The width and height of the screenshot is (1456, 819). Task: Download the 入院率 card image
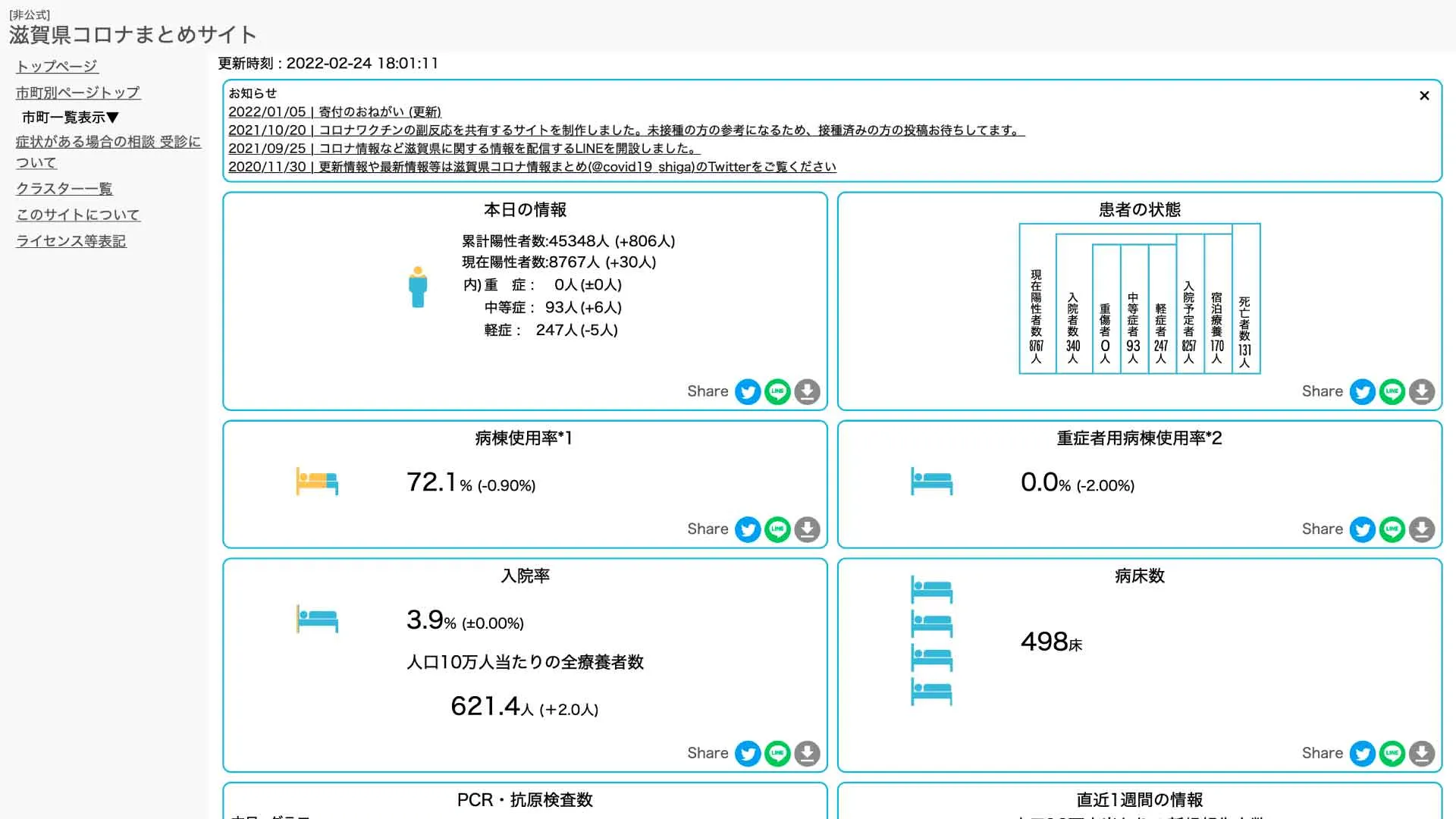(807, 753)
